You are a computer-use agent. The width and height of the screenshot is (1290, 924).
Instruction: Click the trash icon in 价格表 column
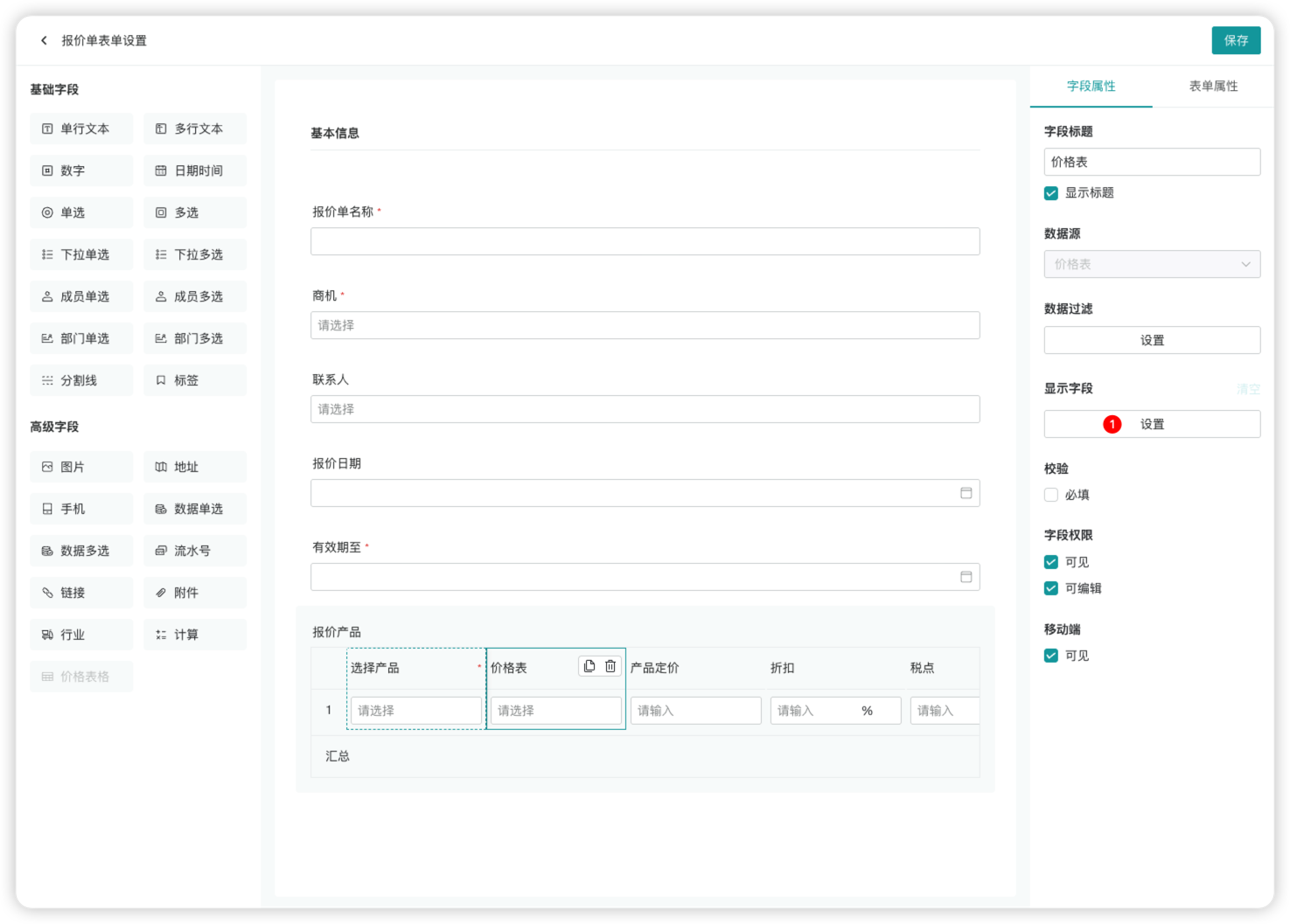click(x=610, y=666)
